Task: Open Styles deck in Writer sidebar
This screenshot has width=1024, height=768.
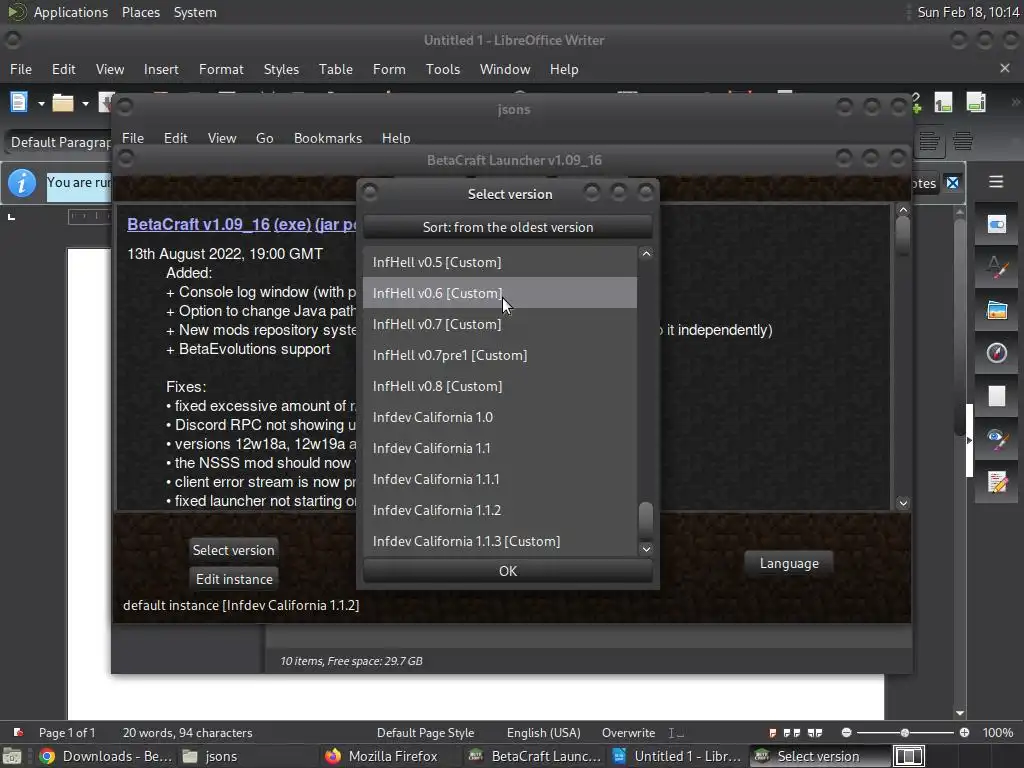Action: click(x=997, y=268)
